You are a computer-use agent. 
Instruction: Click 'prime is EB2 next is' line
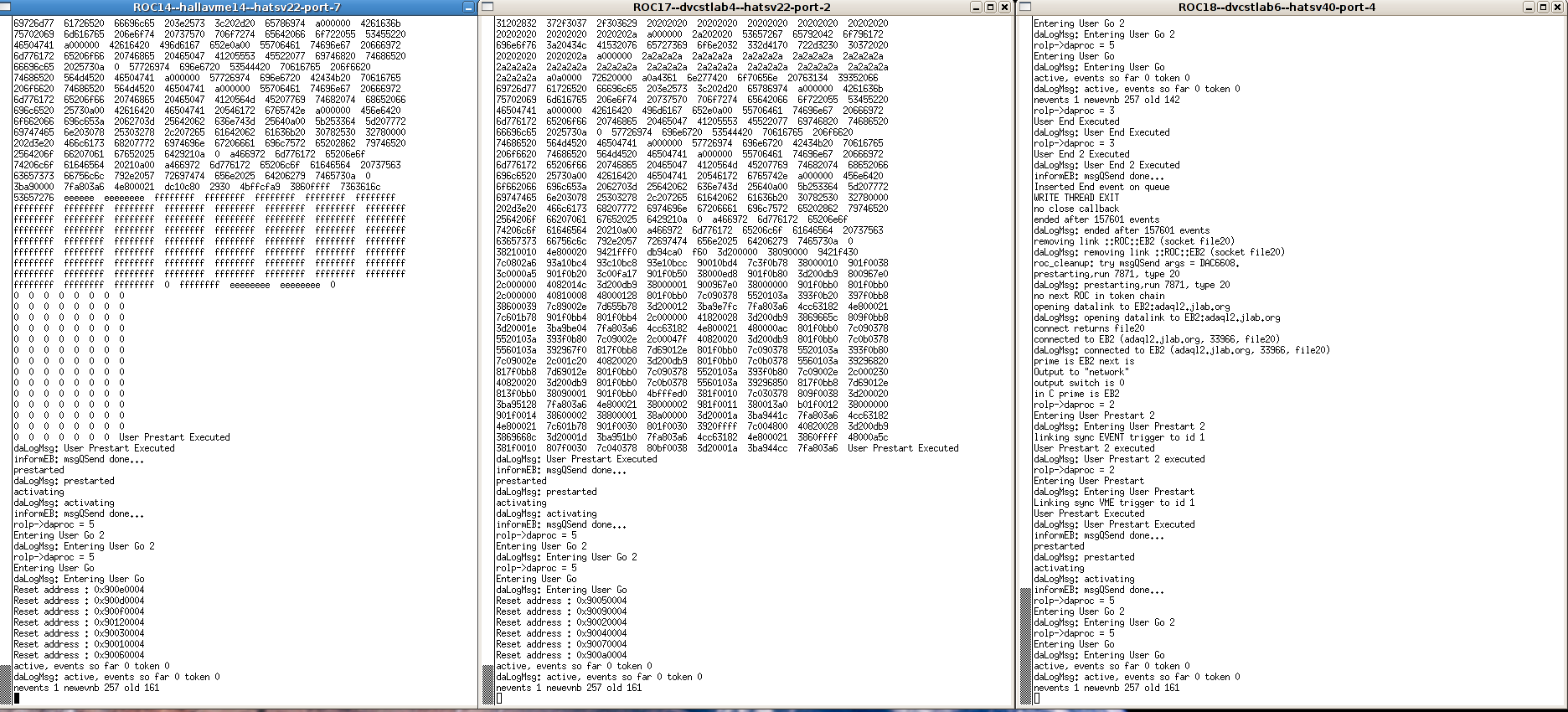[x=1084, y=361]
